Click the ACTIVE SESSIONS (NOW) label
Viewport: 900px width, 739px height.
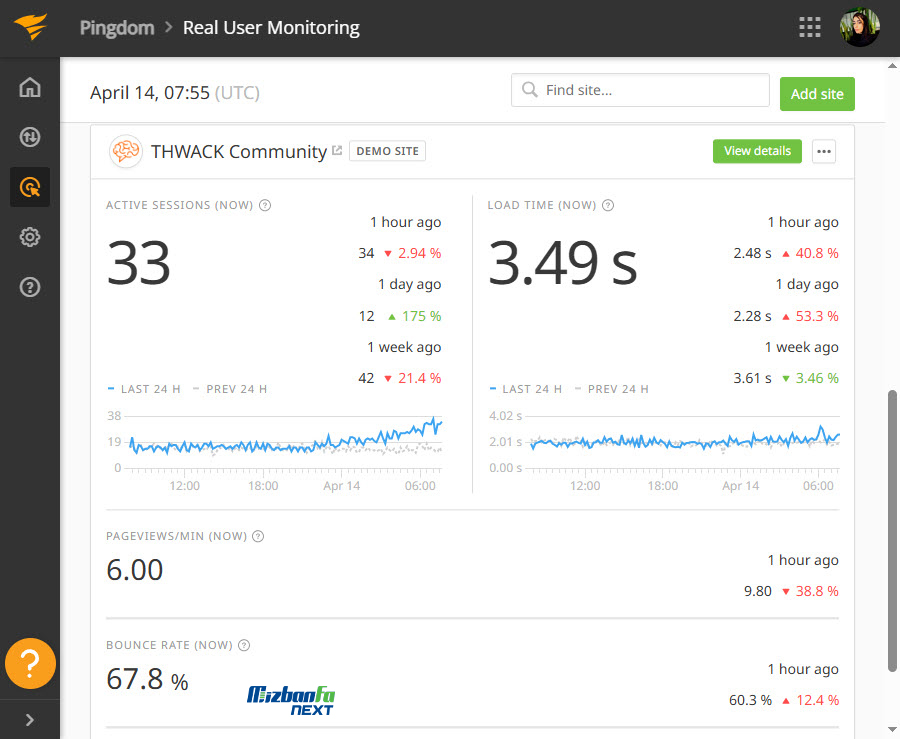tap(180, 205)
